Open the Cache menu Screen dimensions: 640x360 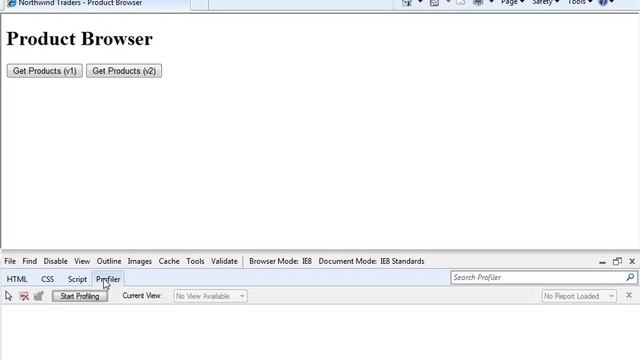pyautogui.click(x=169, y=261)
